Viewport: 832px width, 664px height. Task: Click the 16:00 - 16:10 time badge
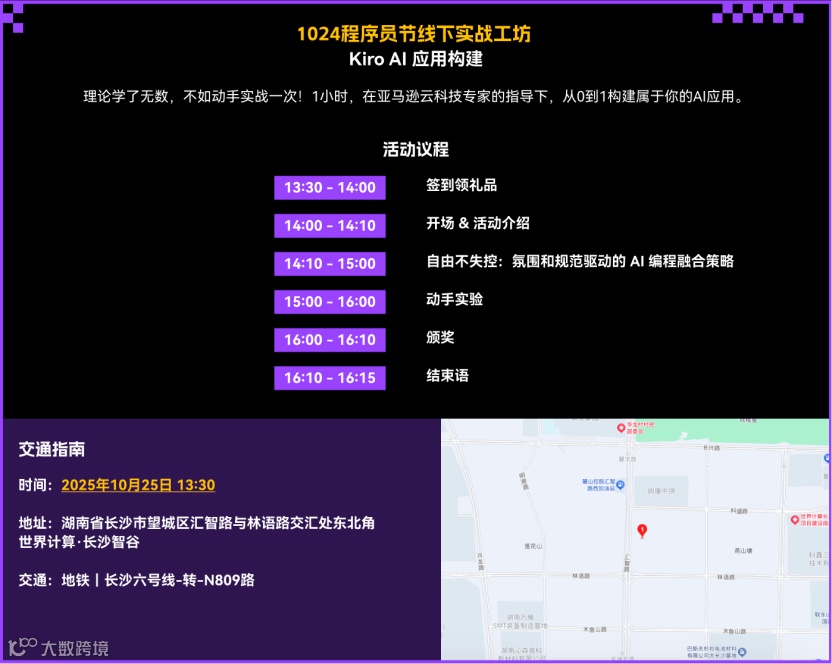click(330, 340)
